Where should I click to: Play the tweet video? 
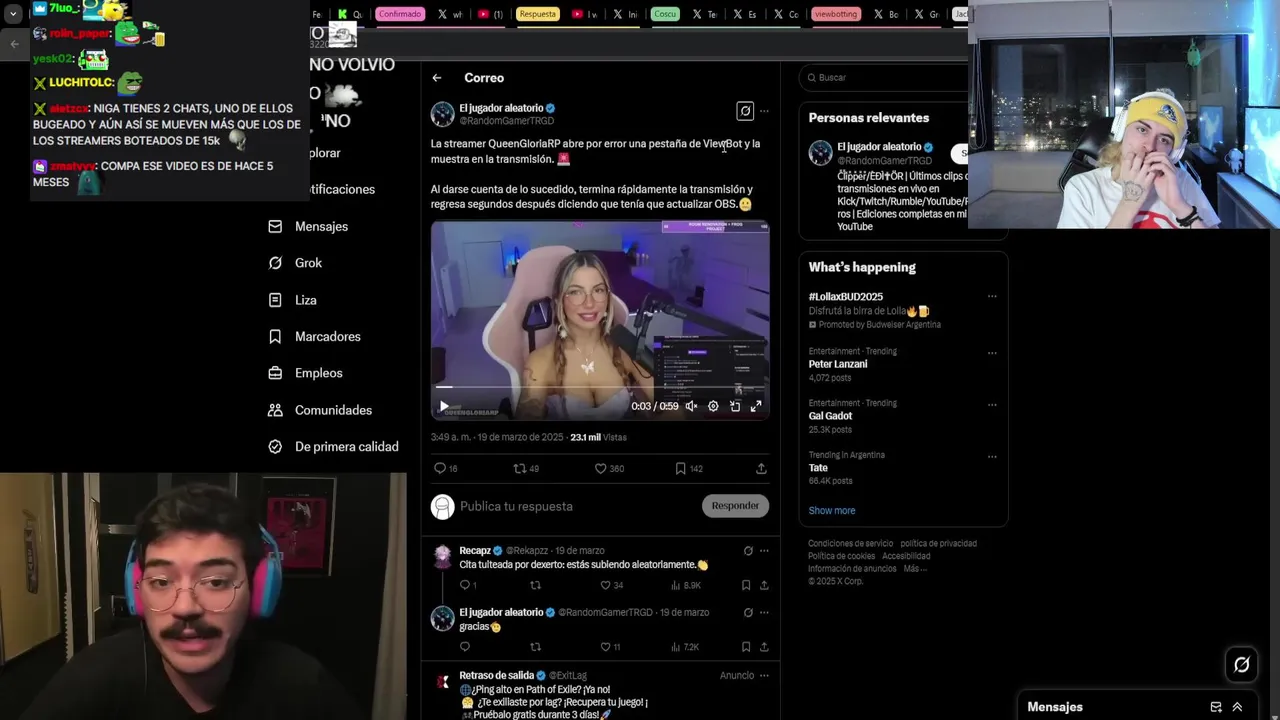tap(444, 406)
